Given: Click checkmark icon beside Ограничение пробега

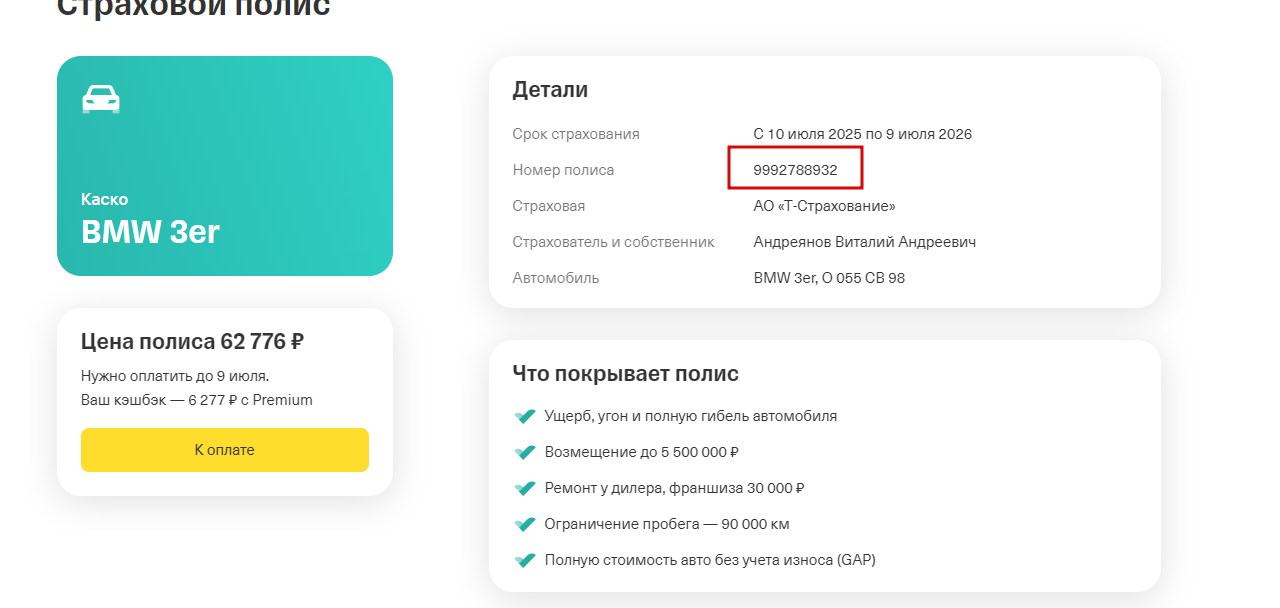Looking at the screenshot, I should click(525, 524).
